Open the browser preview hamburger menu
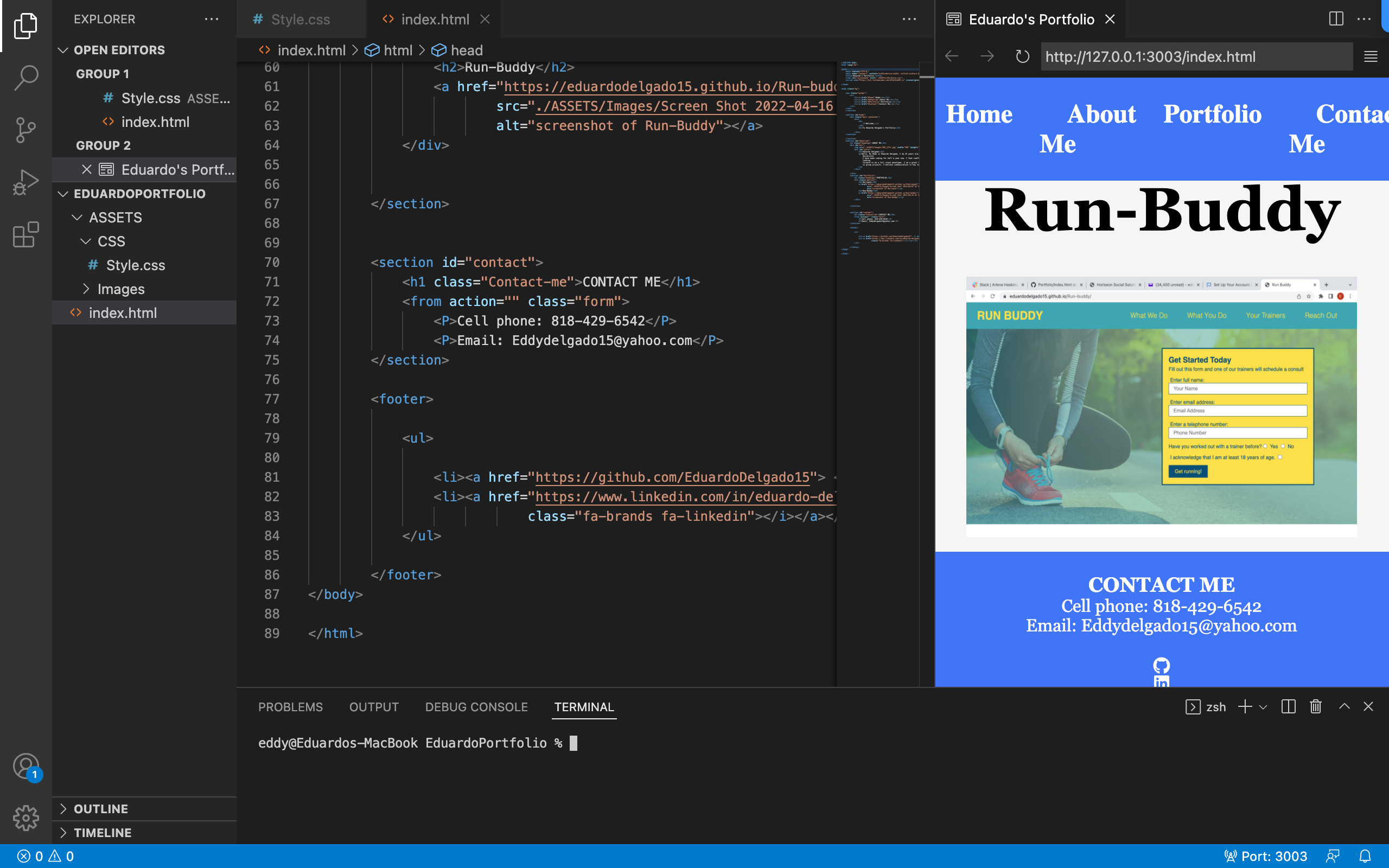Screen dimensions: 1389x868 coord(1371,56)
